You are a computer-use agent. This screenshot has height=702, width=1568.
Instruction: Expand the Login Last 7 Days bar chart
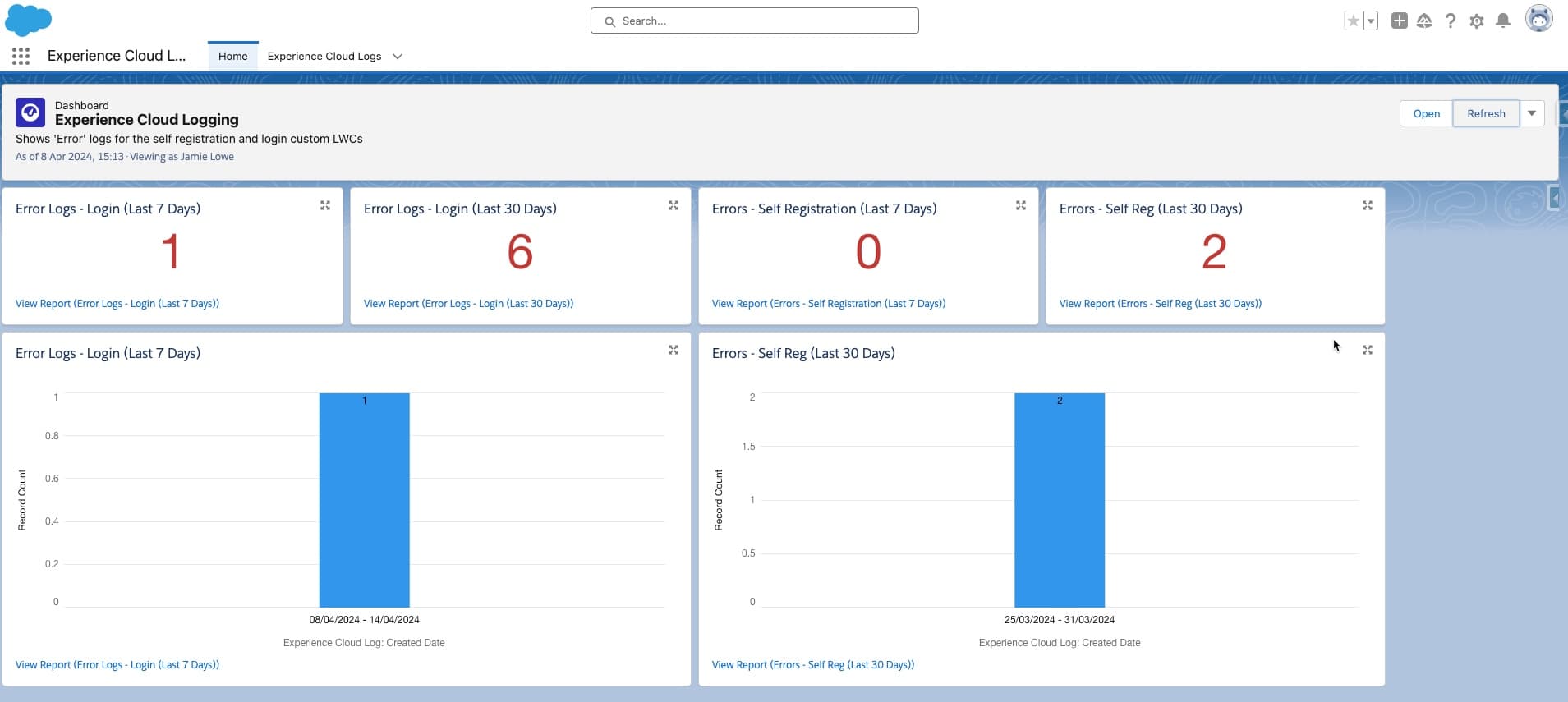pyautogui.click(x=674, y=350)
